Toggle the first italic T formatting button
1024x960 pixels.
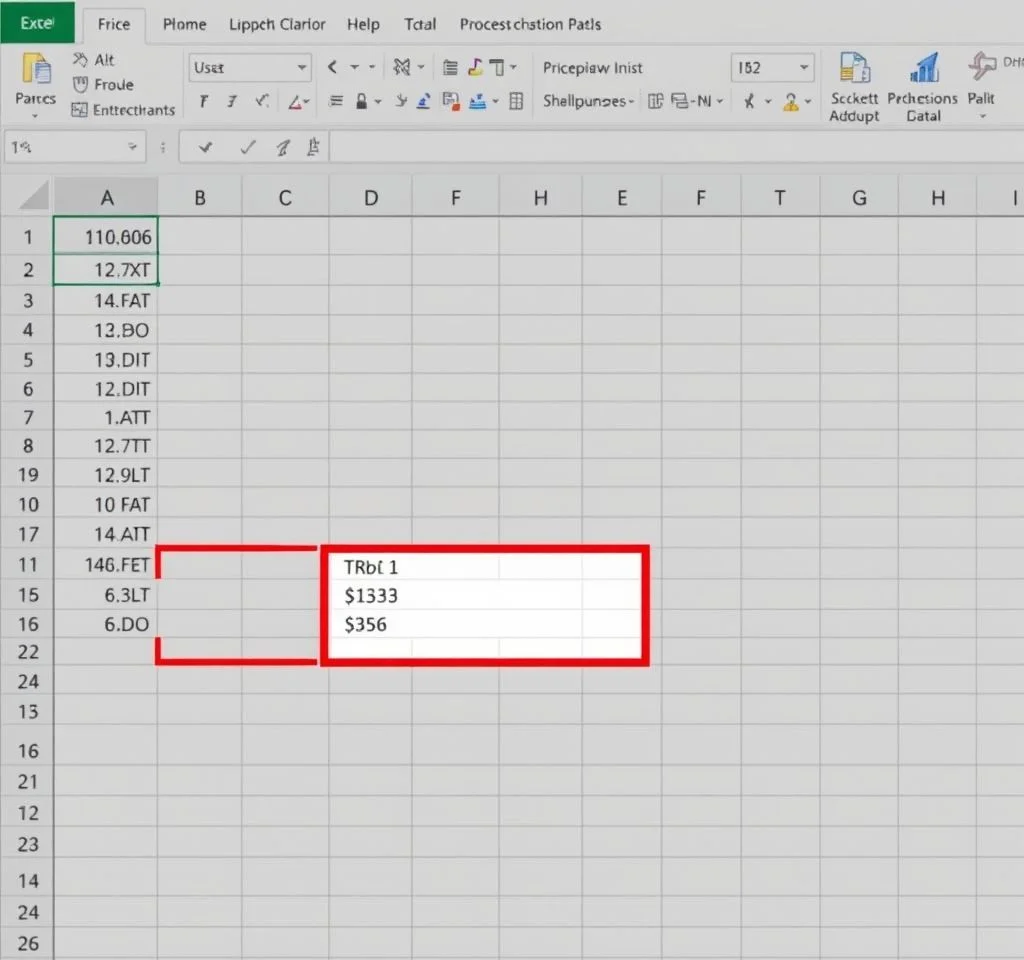(x=204, y=101)
